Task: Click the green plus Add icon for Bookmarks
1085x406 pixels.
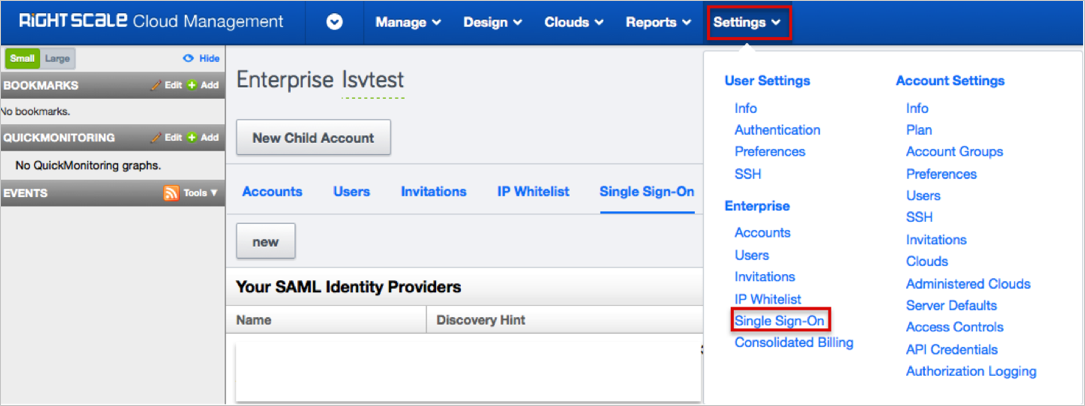Action: 192,86
